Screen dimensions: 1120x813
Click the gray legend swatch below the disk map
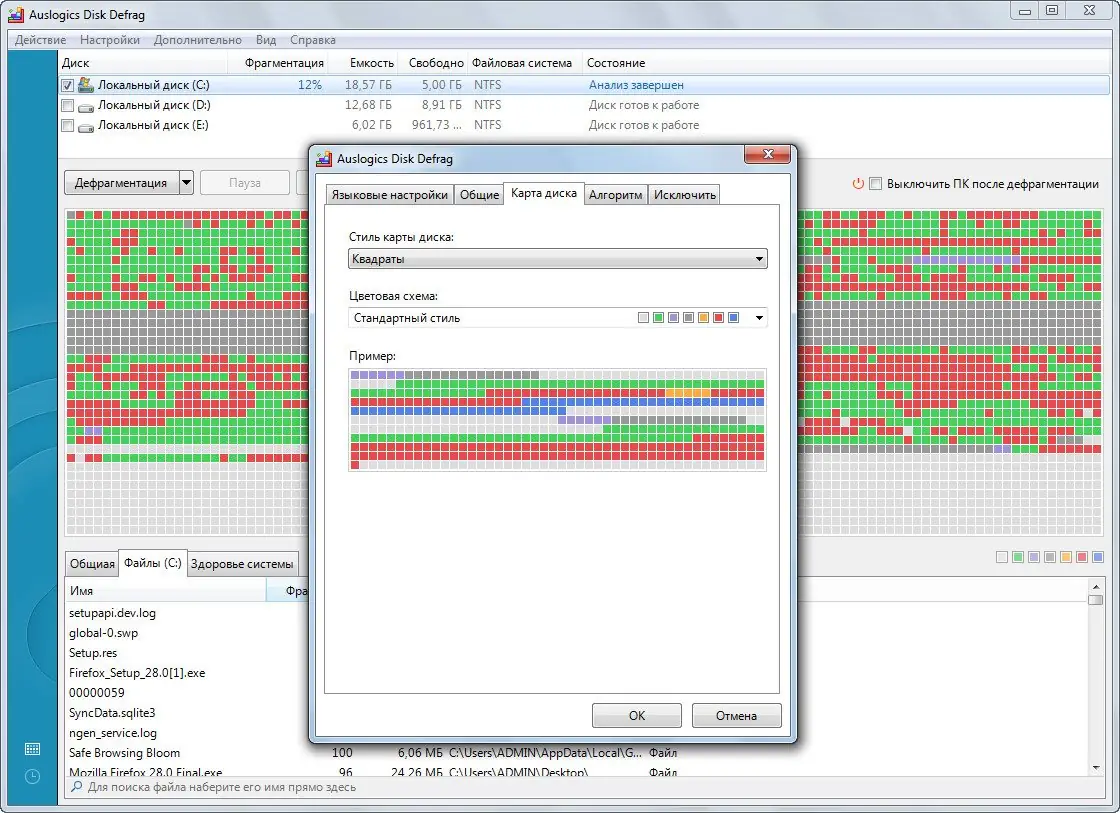click(1050, 557)
